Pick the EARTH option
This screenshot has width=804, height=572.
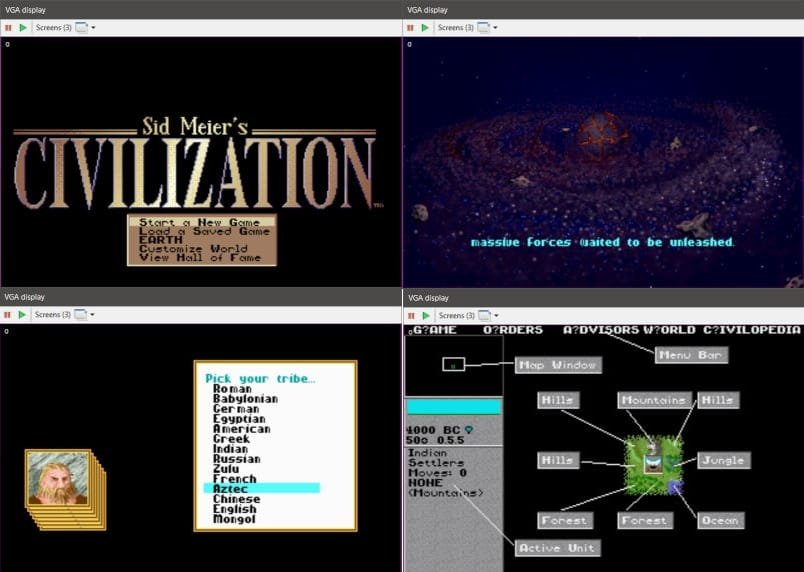202,240
